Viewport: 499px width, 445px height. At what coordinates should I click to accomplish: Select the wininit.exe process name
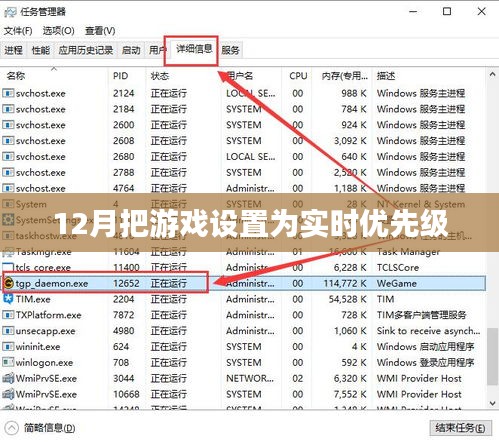click(38, 347)
